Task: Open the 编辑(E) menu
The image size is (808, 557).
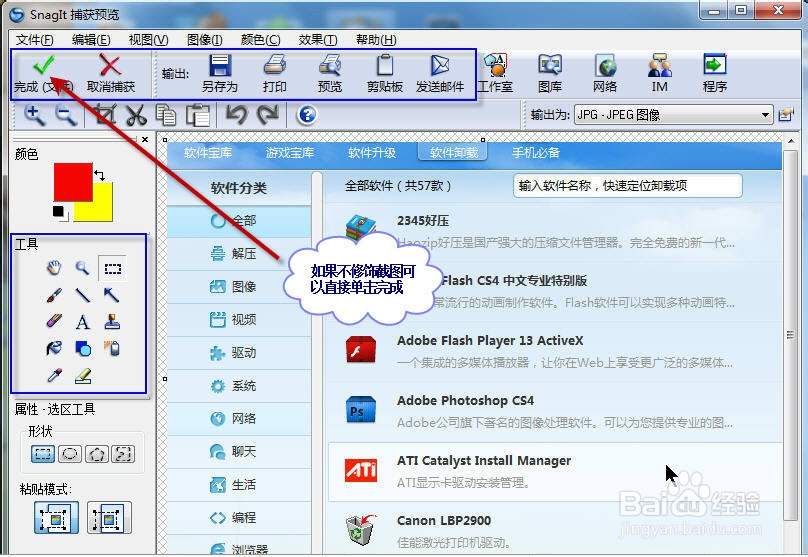Action: 91,40
